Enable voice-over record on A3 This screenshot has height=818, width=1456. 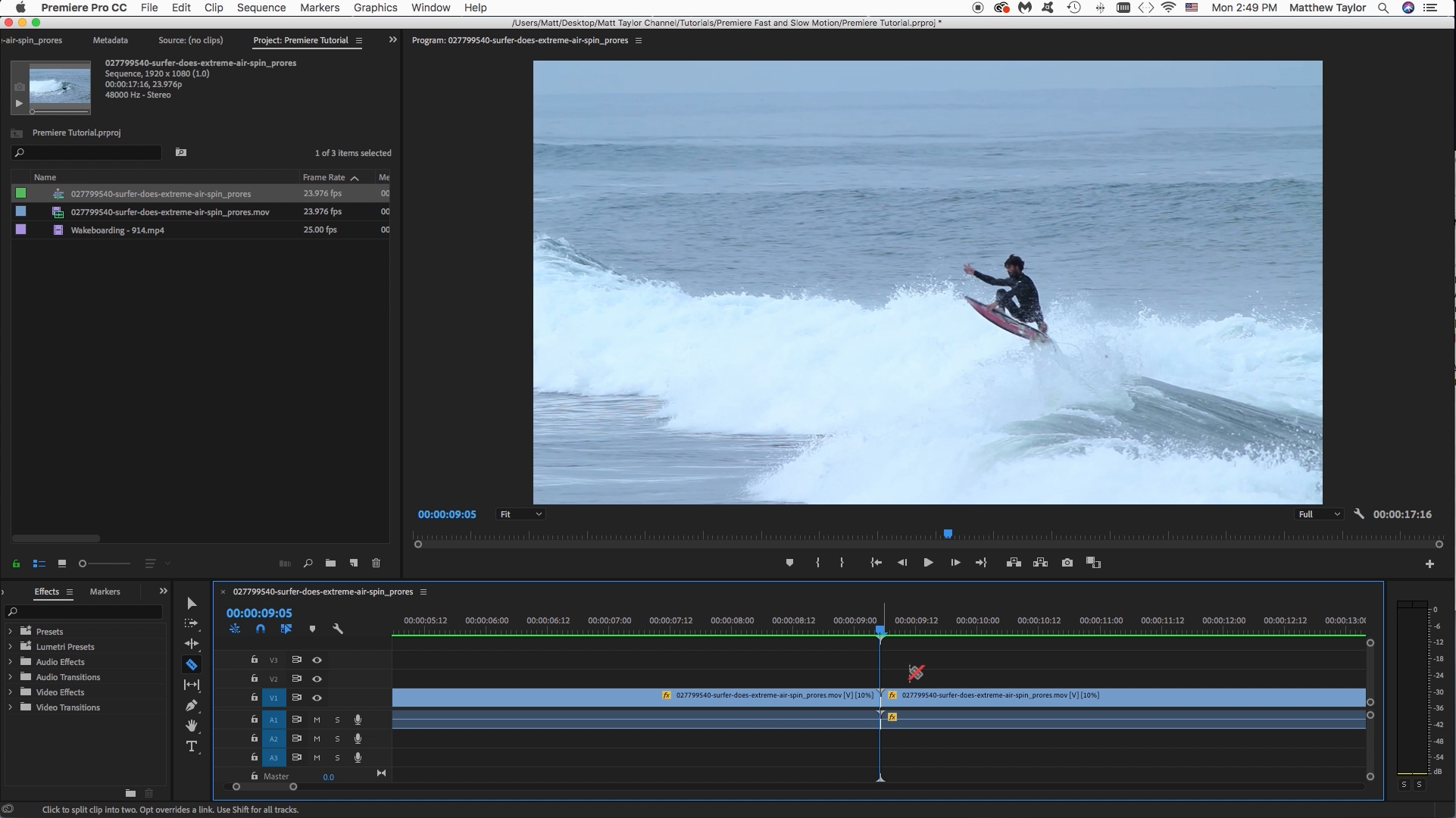[x=358, y=757]
